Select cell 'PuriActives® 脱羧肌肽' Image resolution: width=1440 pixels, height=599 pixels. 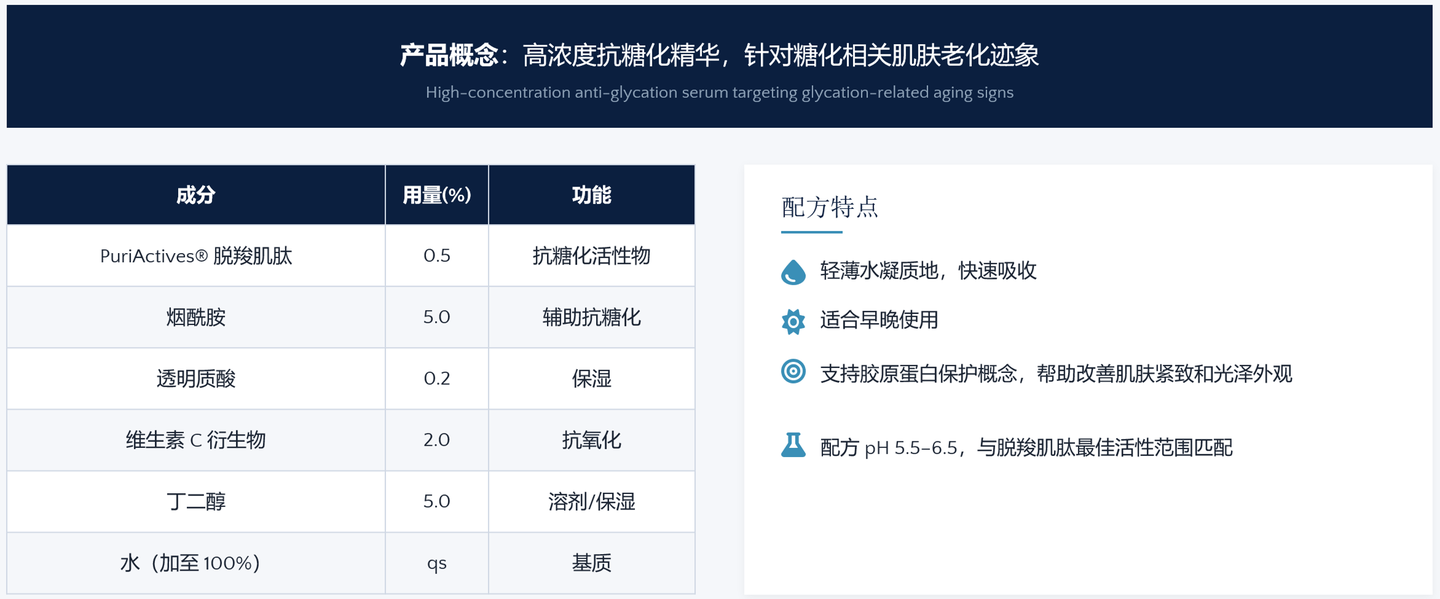(x=196, y=256)
